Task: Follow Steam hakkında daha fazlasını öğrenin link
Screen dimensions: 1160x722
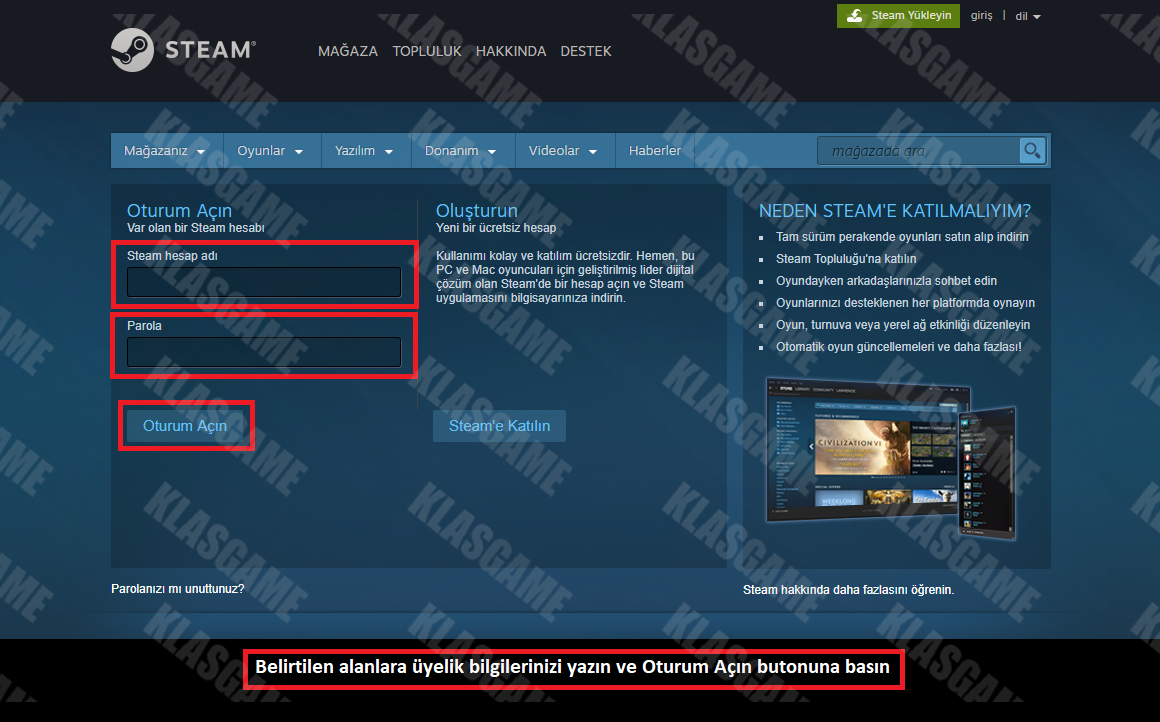Action: (x=849, y=590)
